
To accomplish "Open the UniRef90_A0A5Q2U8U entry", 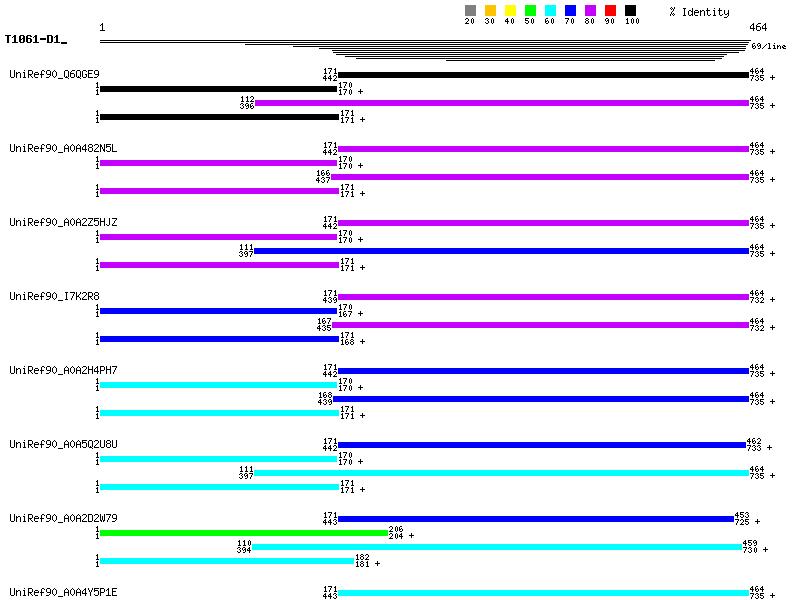I will tap(63, 444).
